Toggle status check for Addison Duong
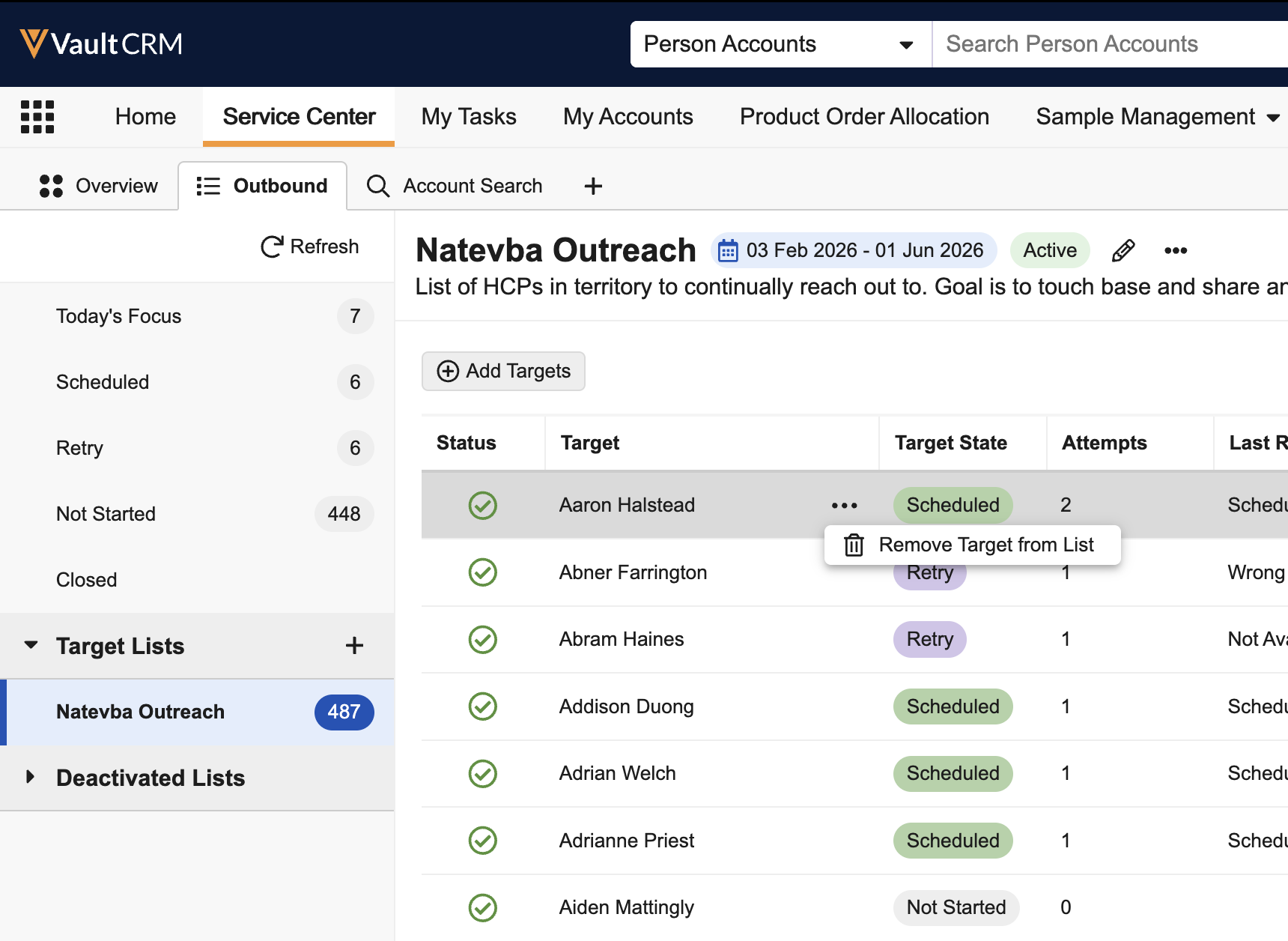Image resolution: width=1288 pixels, height=941 pixels. pos(483,706)
